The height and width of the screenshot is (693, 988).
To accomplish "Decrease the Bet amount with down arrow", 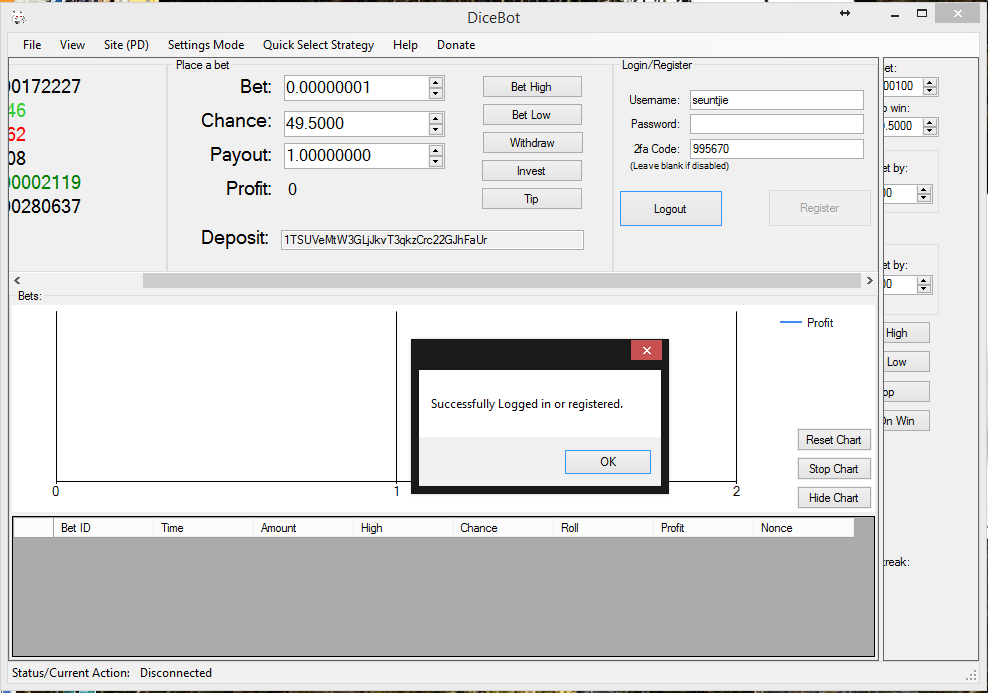I will [x=435, y=93].
